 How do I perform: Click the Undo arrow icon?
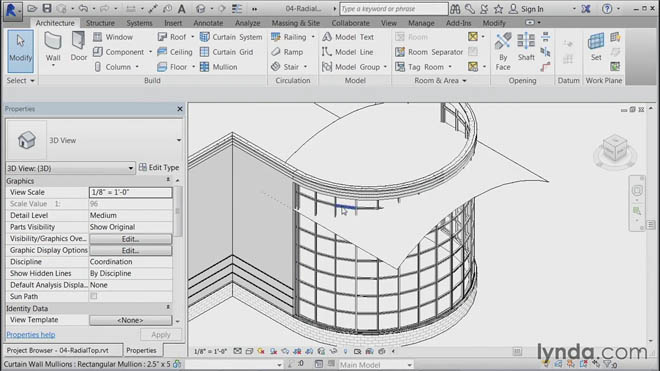83,8
